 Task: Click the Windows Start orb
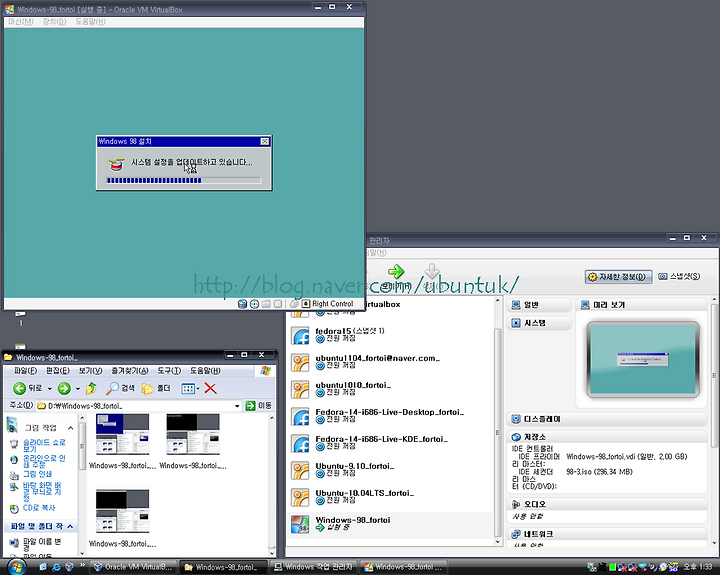coord(17,567)
